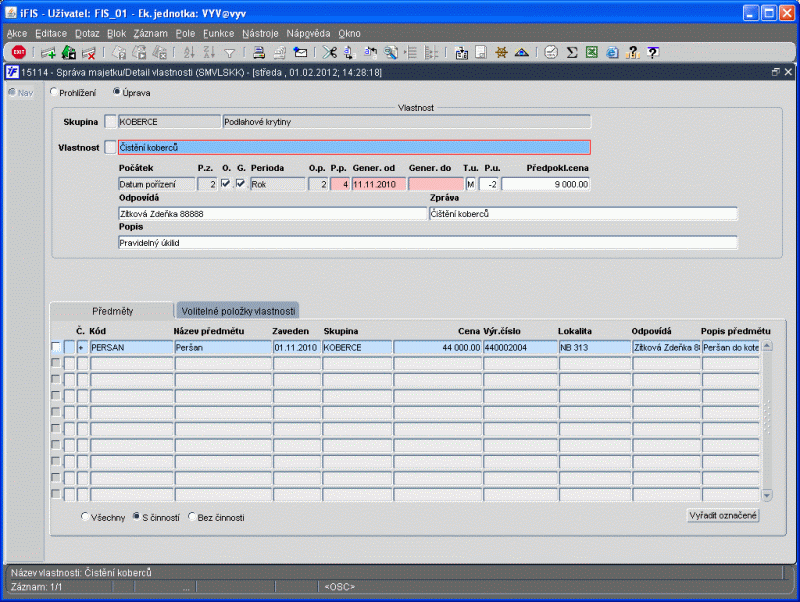Click the P.u. field showing -2

tap(489, 184)
